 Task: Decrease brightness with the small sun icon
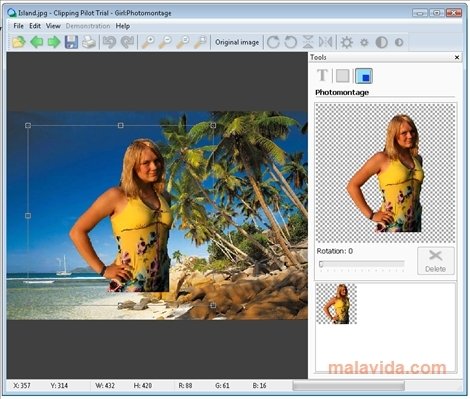point(364,42)
